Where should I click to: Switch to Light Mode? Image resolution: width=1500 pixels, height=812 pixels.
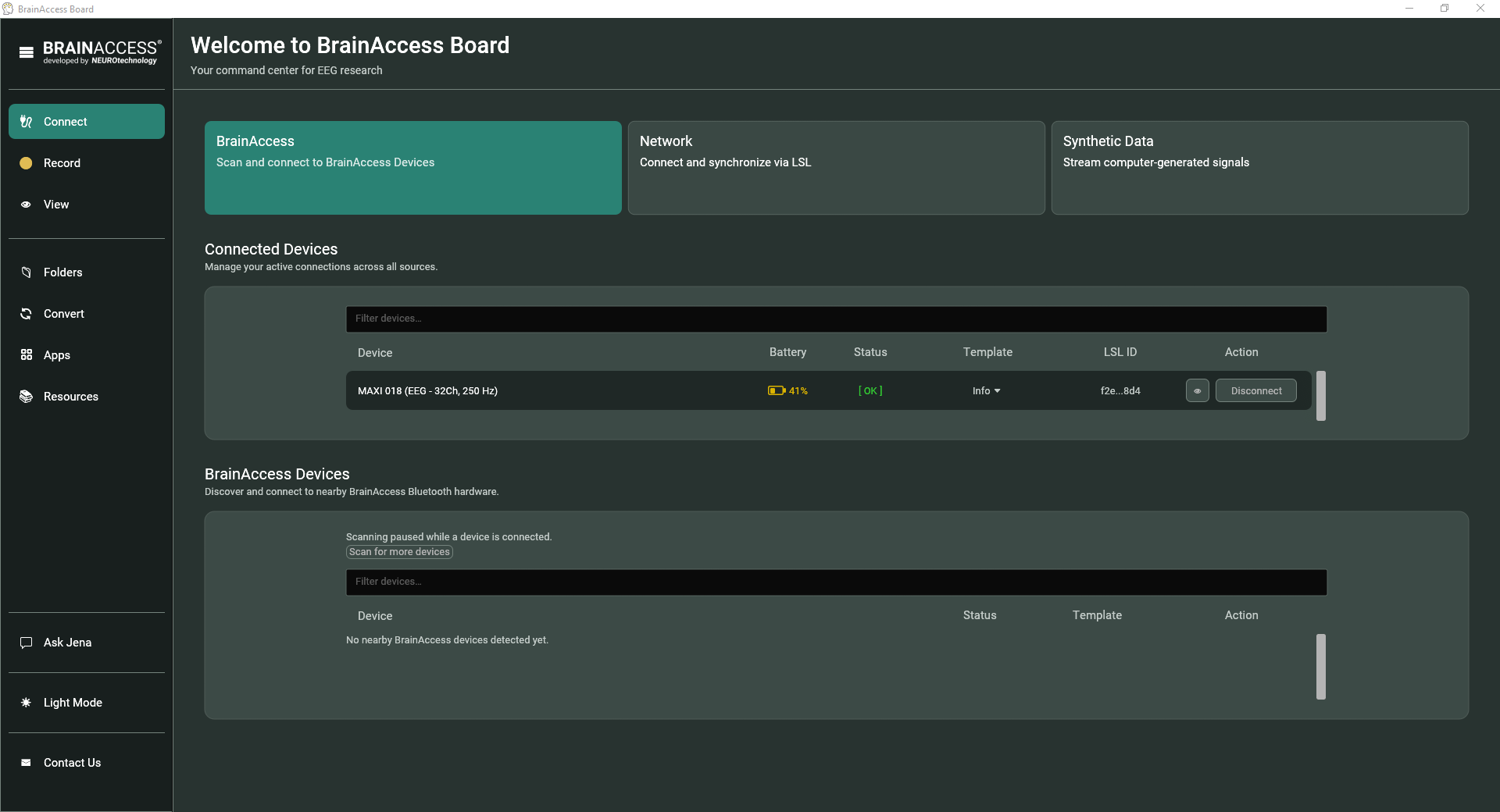click(x=87, y=703)
